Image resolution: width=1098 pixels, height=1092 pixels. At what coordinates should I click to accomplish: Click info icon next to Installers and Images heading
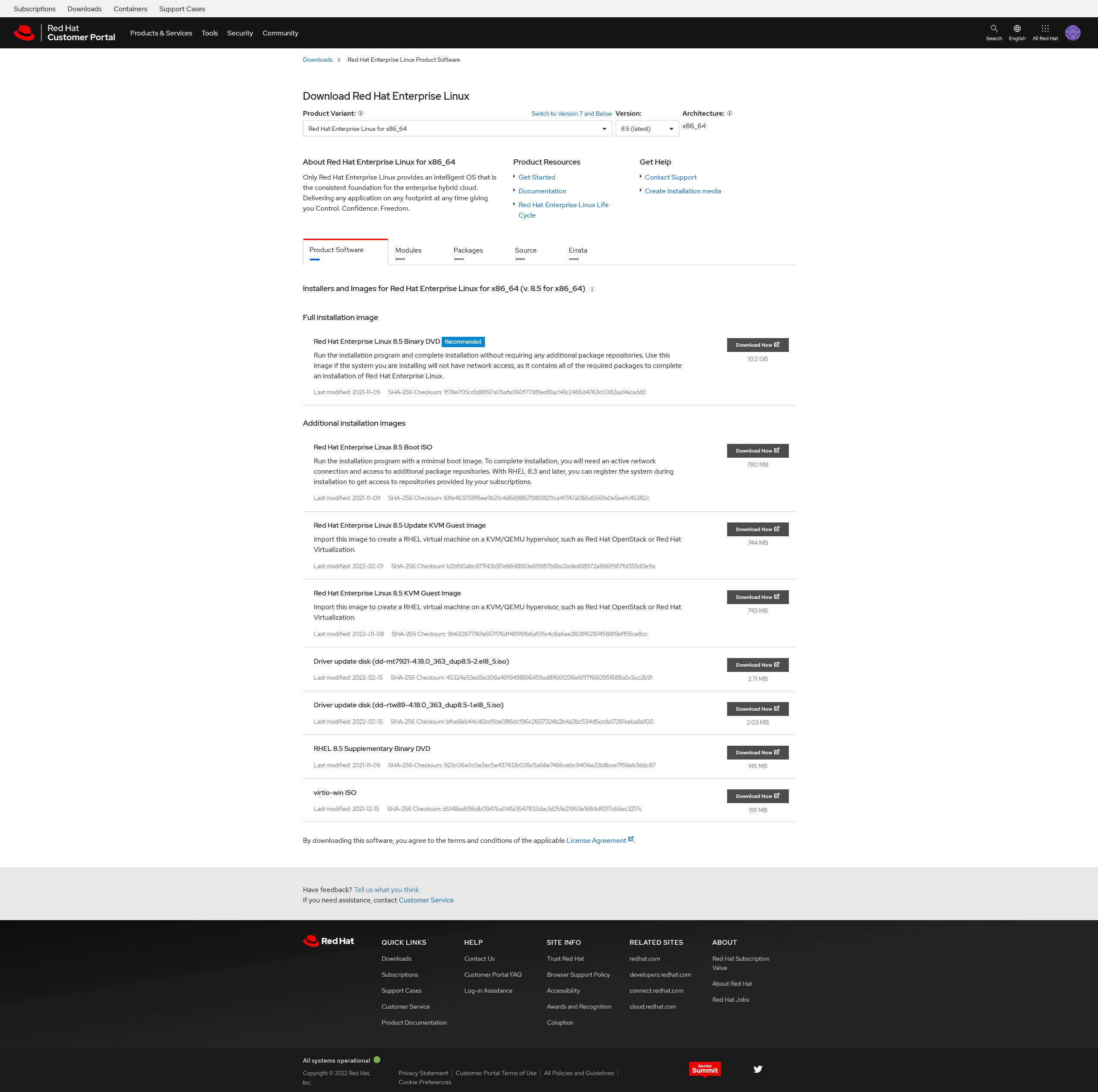click(x=592, y=289)
